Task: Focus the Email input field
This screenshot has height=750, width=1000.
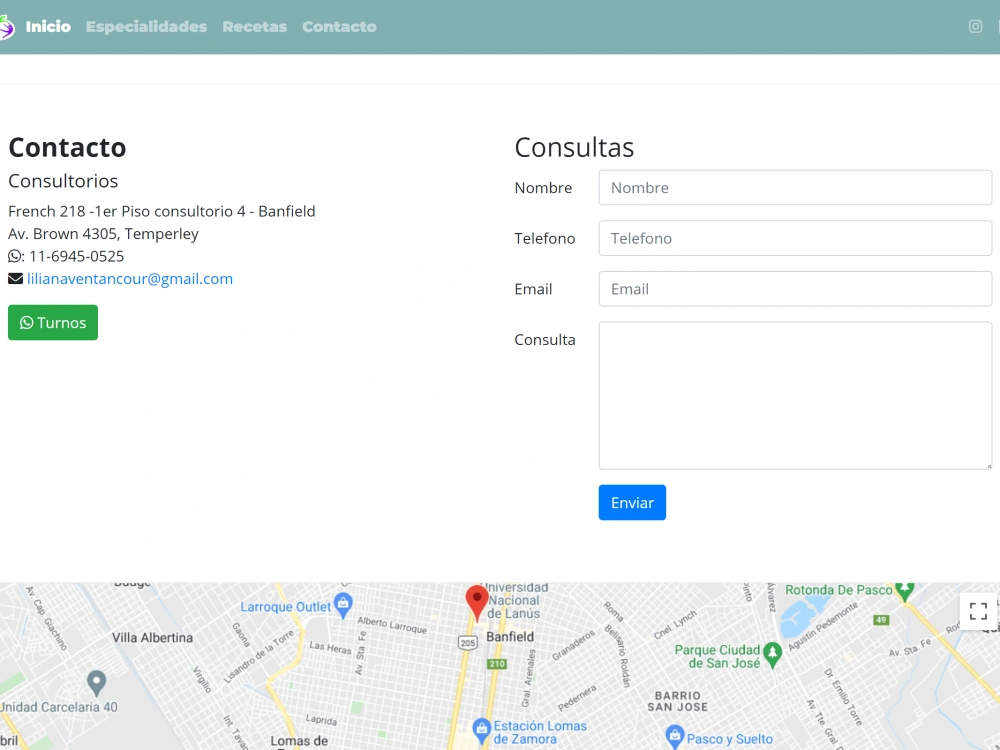Action: 795,289
